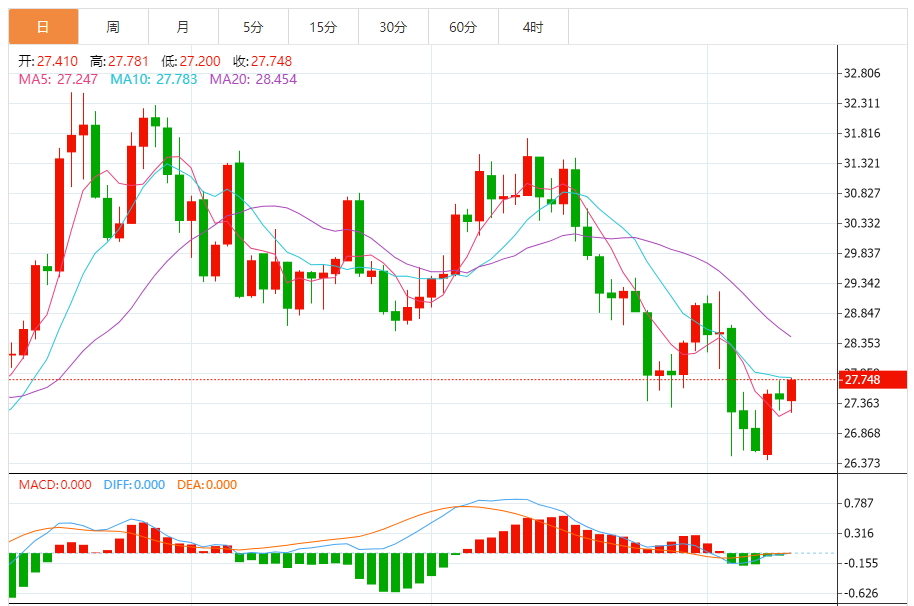The width and height of the screenshot is (914, 606).
Task: Click the 28.847 price axis label
Action: tap(862, 313)
